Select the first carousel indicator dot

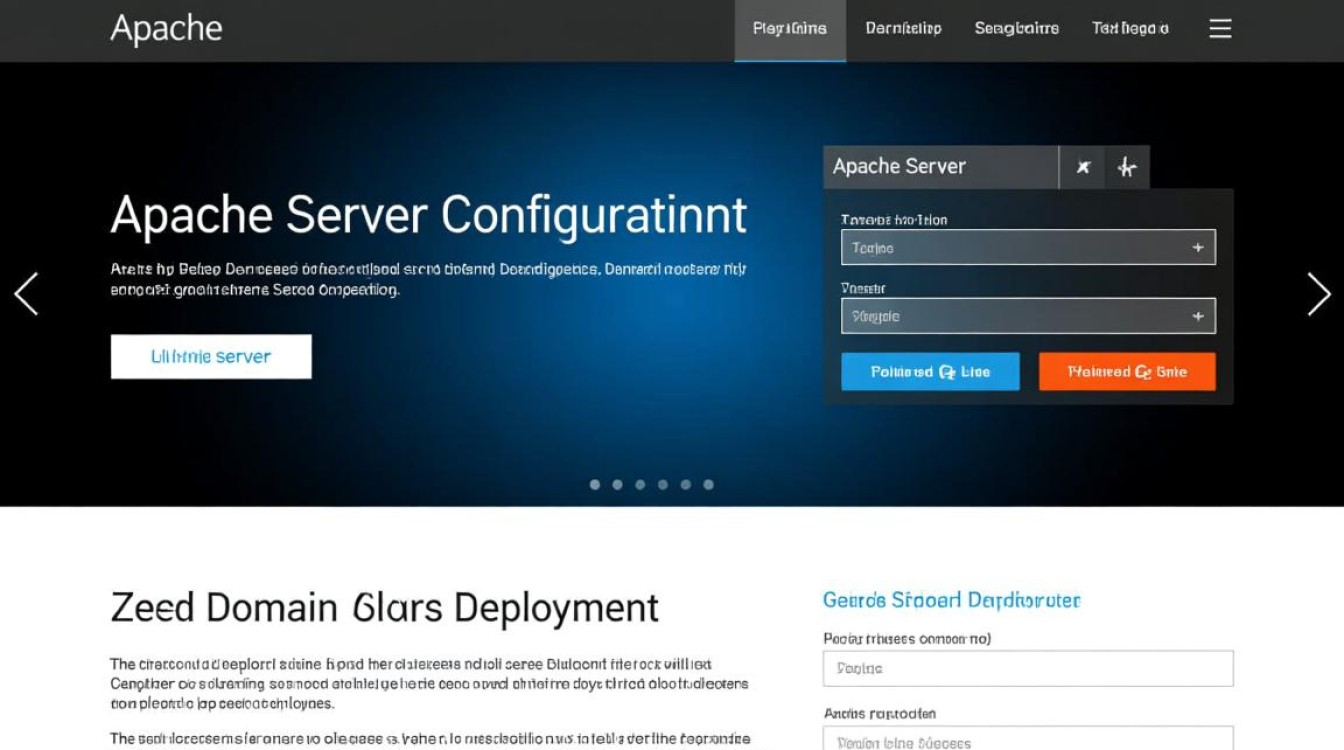tap(595, 485)
